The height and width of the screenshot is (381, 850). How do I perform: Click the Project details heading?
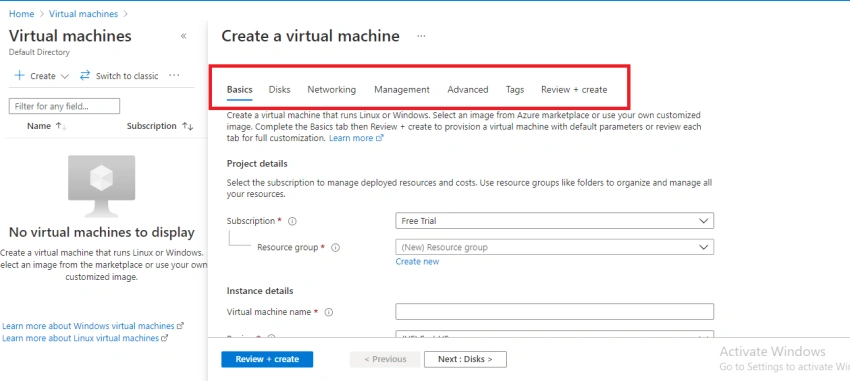pos(257,164)
